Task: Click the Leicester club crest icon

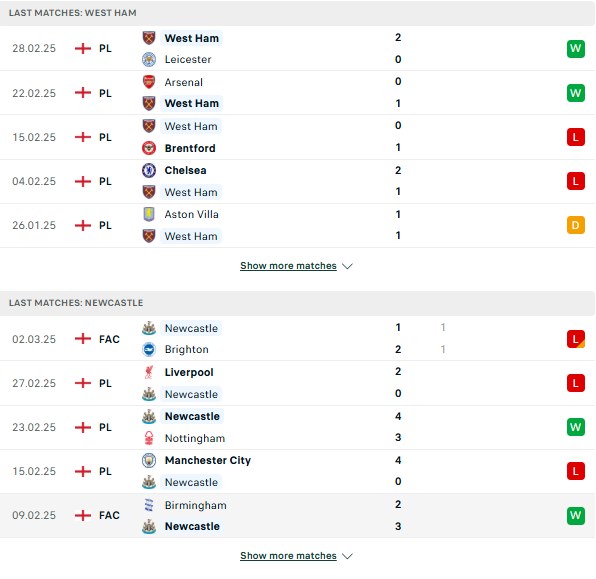Action: coord(149,60)
